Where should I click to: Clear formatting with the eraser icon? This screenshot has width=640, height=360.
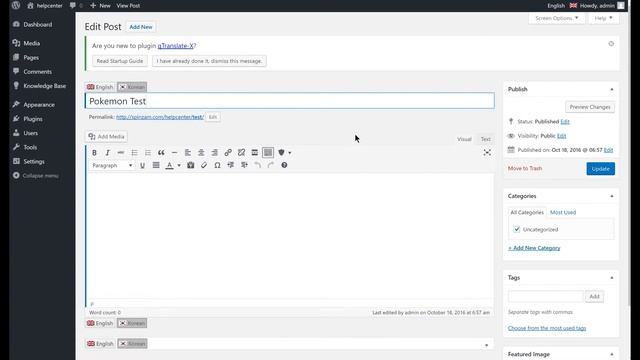(x=204, y=165)
